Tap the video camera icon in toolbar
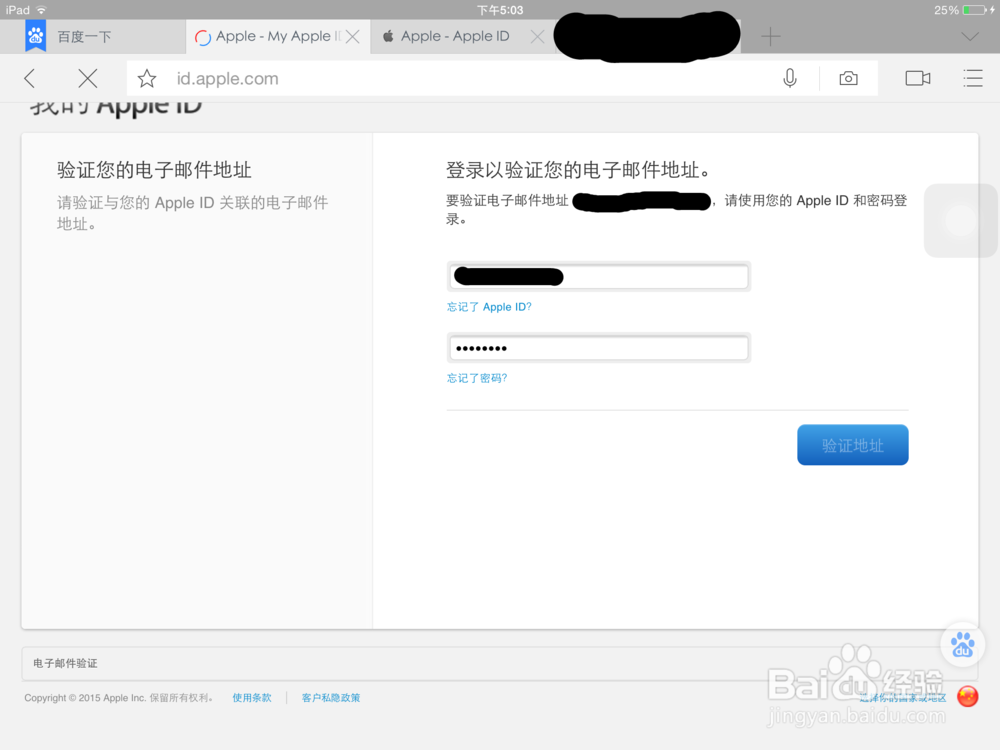The image size is (1000, 750). click(918, 78)
